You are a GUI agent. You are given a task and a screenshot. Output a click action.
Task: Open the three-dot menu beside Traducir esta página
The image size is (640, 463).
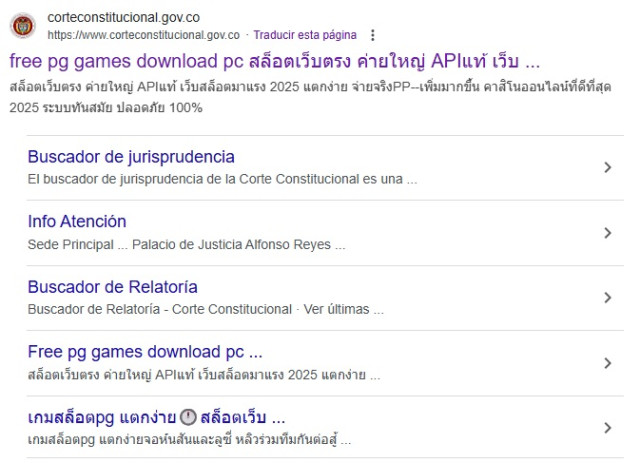373,35
